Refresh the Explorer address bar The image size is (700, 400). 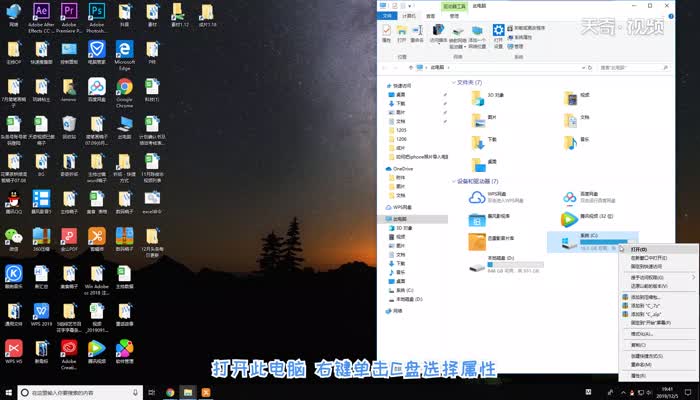[x=590, y=68]
